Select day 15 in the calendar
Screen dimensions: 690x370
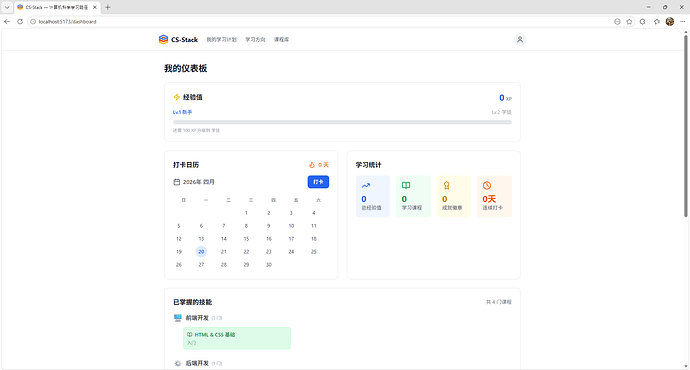246,239
